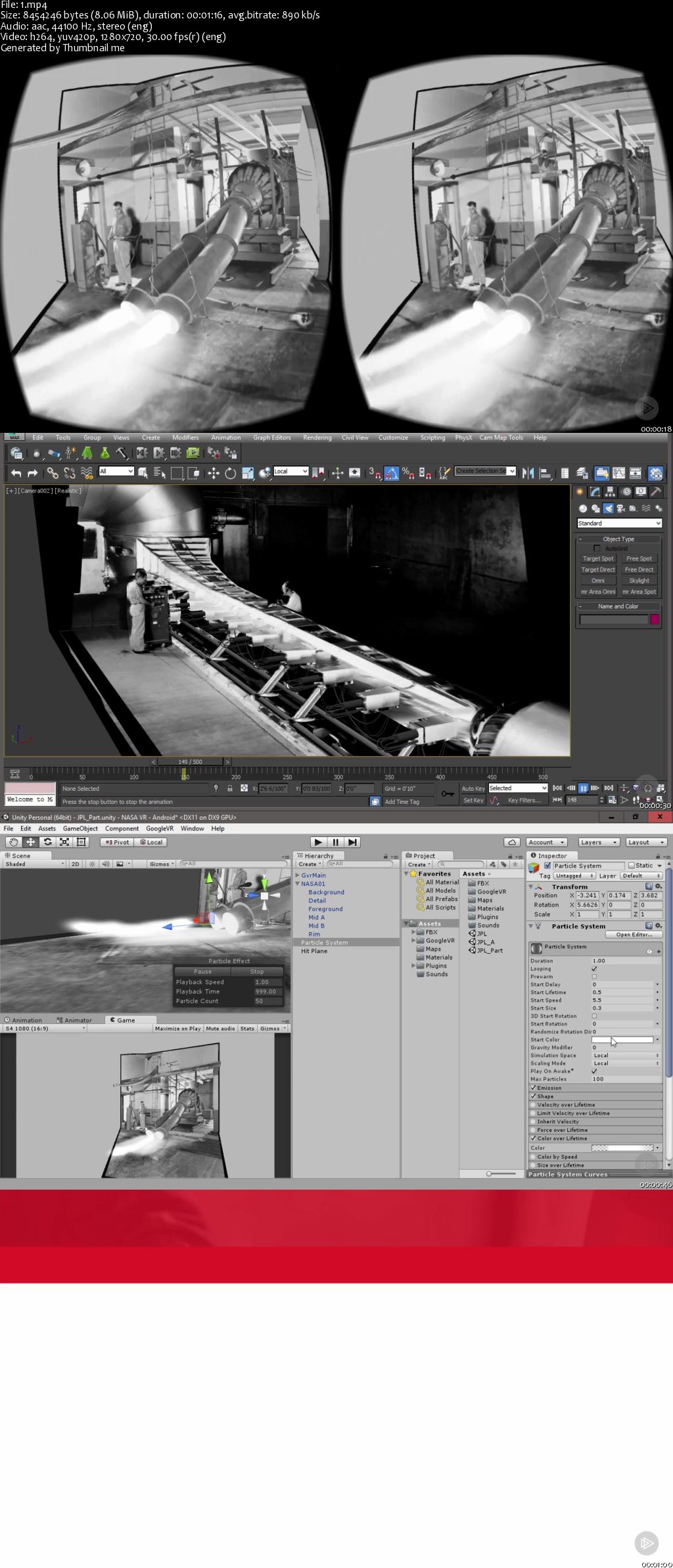Click the Particle System component help icon
This screenshot has width=673, height=1568.
(649, 926)
